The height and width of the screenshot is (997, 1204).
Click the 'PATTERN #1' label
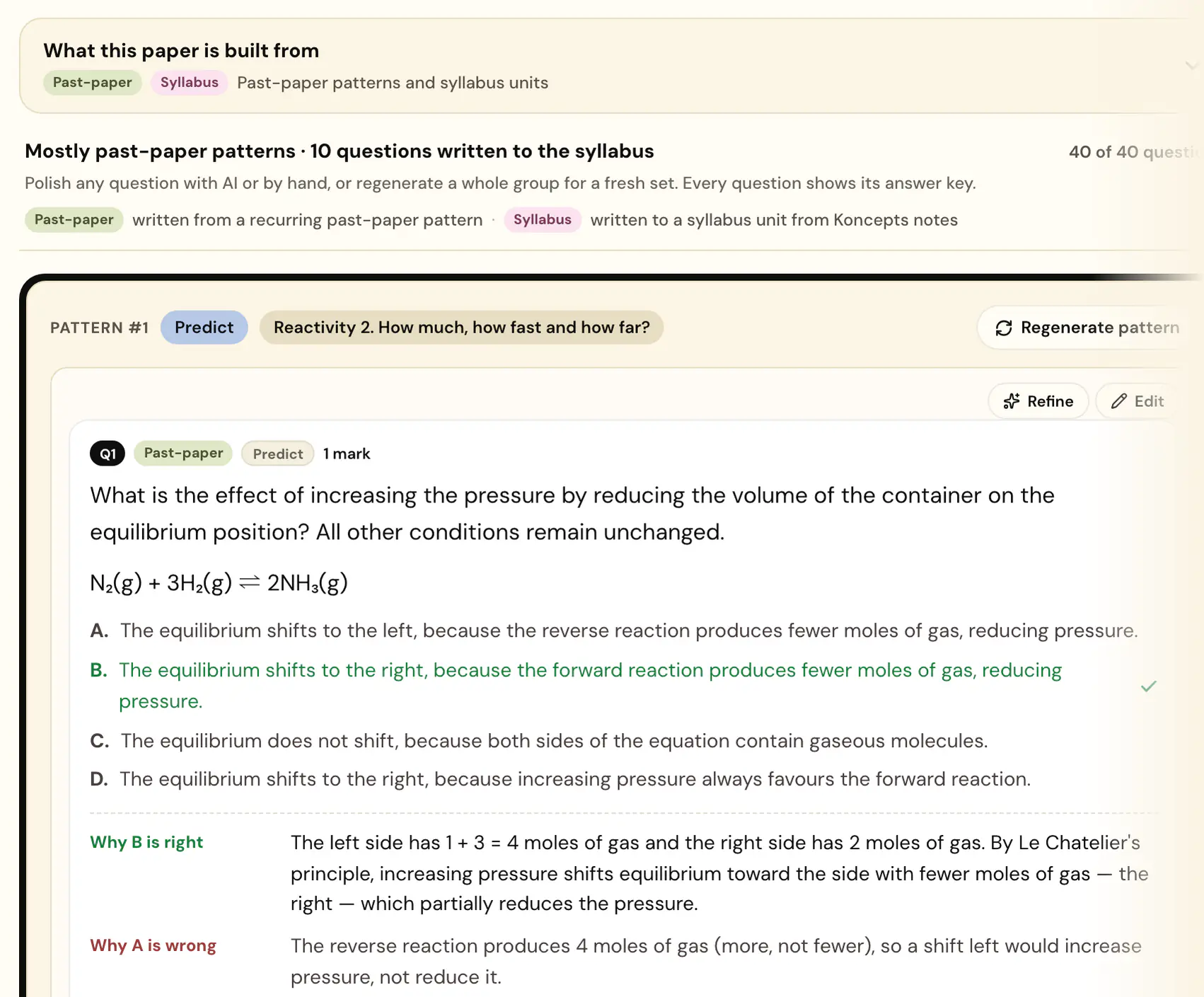pyautogui.click(x=100, y=328)
